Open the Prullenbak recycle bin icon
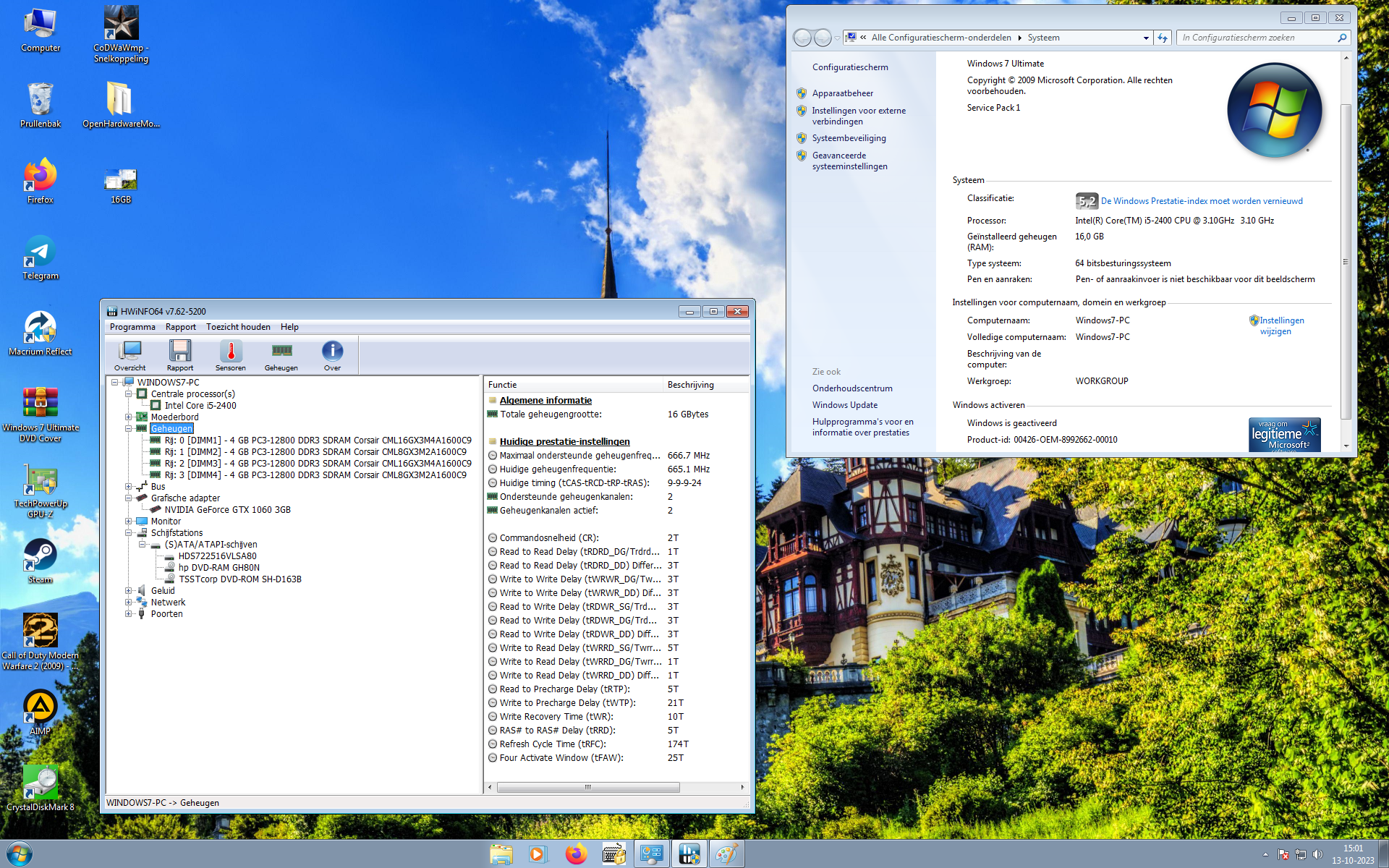This screenshot has width=1389, height=868. click(41, 105)
